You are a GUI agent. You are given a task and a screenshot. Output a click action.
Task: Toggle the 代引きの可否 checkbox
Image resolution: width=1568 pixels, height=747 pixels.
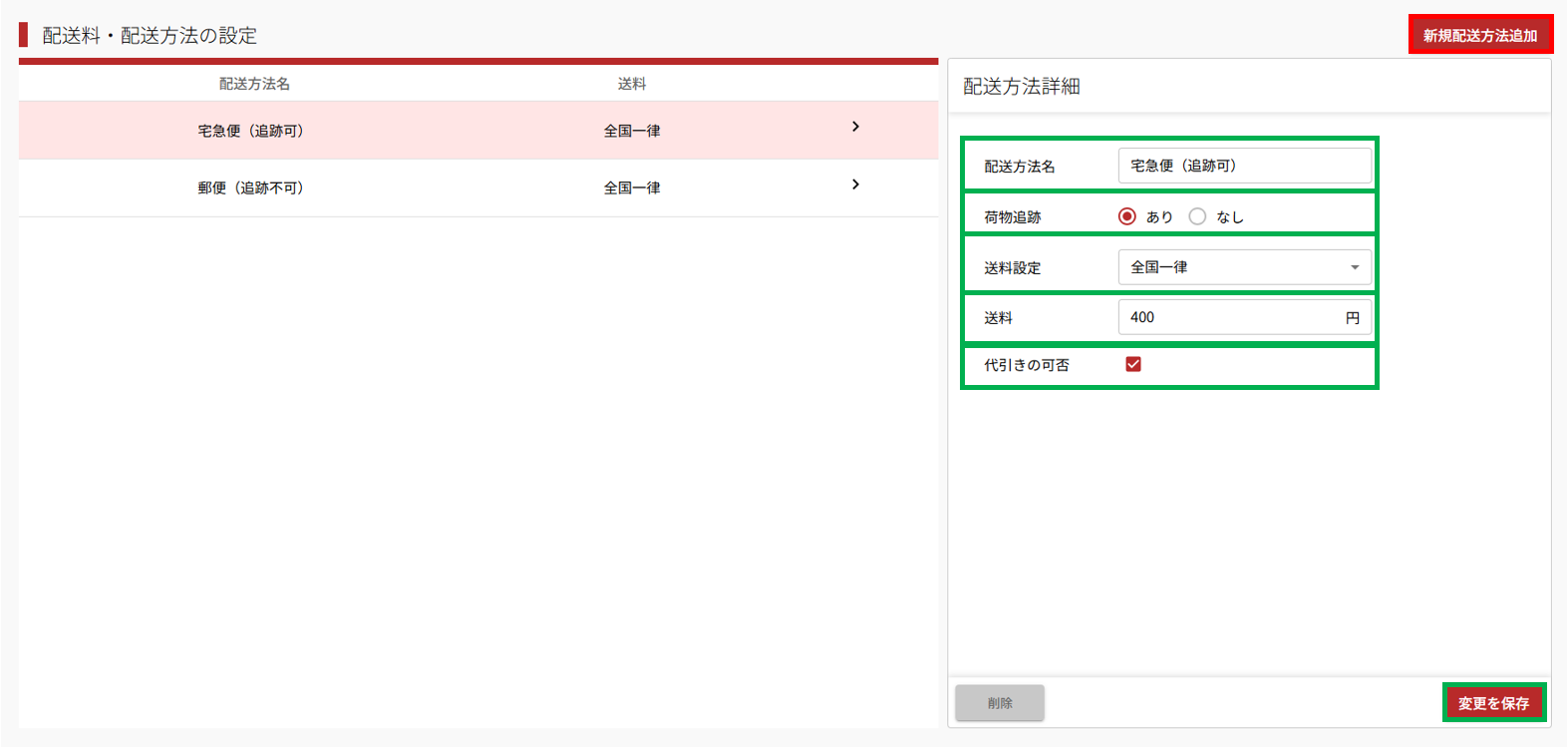1133,364
